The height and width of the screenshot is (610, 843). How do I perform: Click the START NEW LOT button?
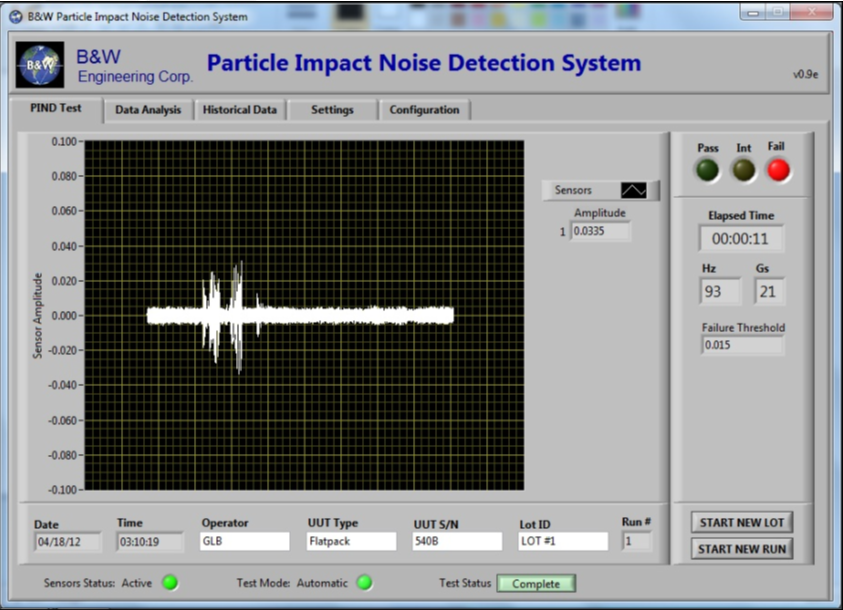pos(742,522)
